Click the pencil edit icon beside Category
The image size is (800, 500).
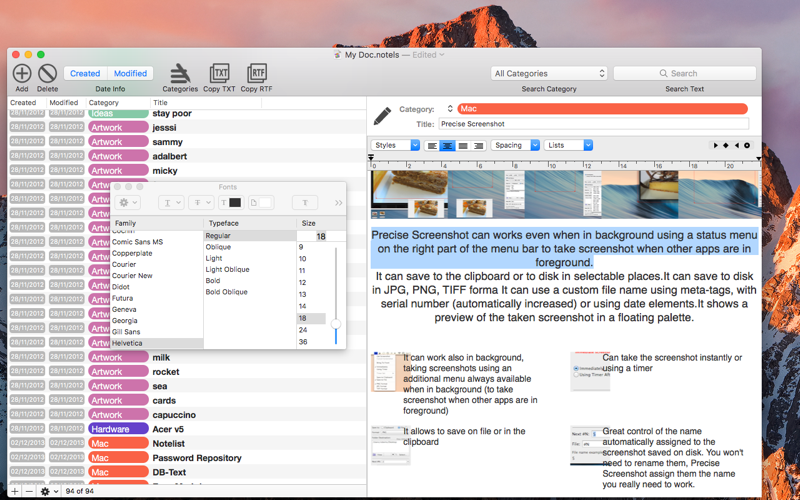382,116
